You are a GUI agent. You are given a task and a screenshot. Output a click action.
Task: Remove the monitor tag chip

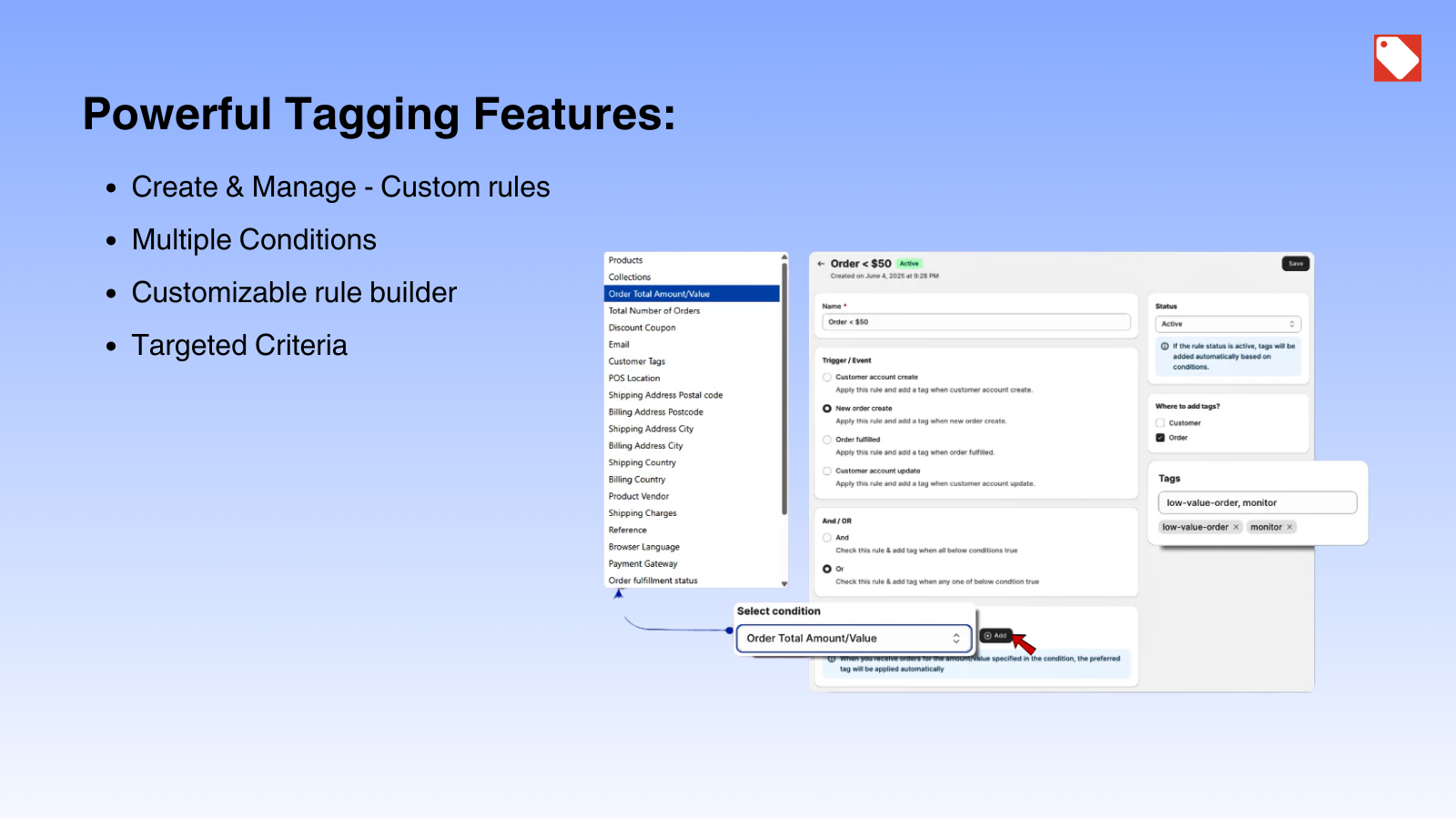tap(1289, 527)
